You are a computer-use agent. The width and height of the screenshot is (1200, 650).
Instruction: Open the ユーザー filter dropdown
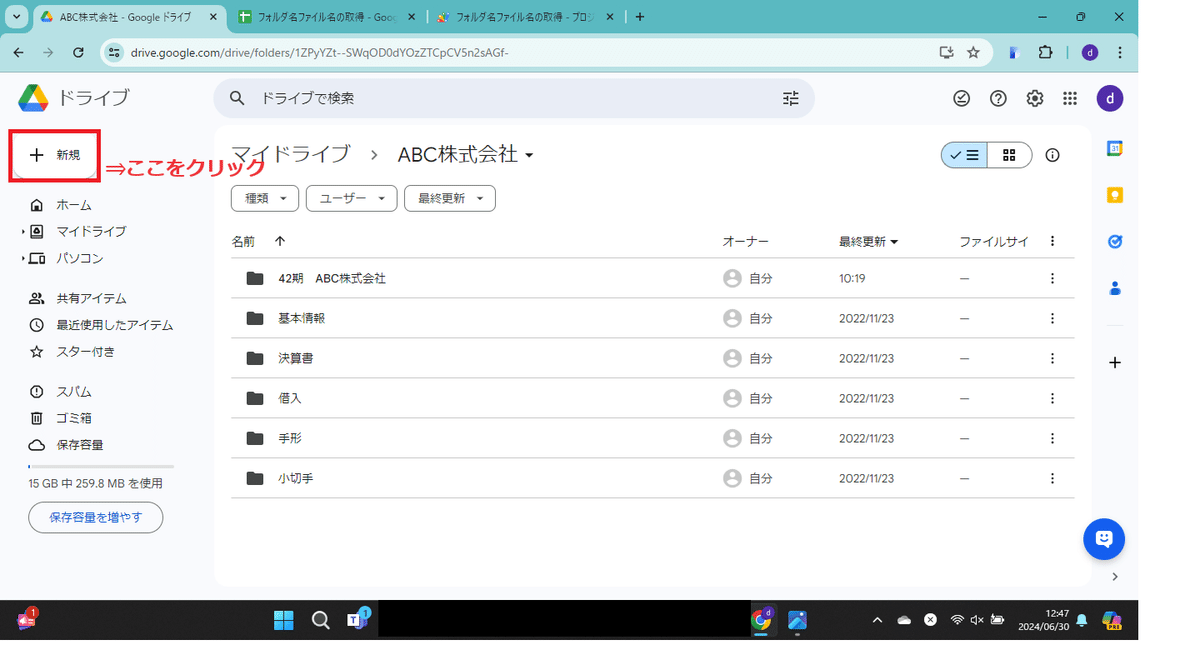tap(352, 198)
